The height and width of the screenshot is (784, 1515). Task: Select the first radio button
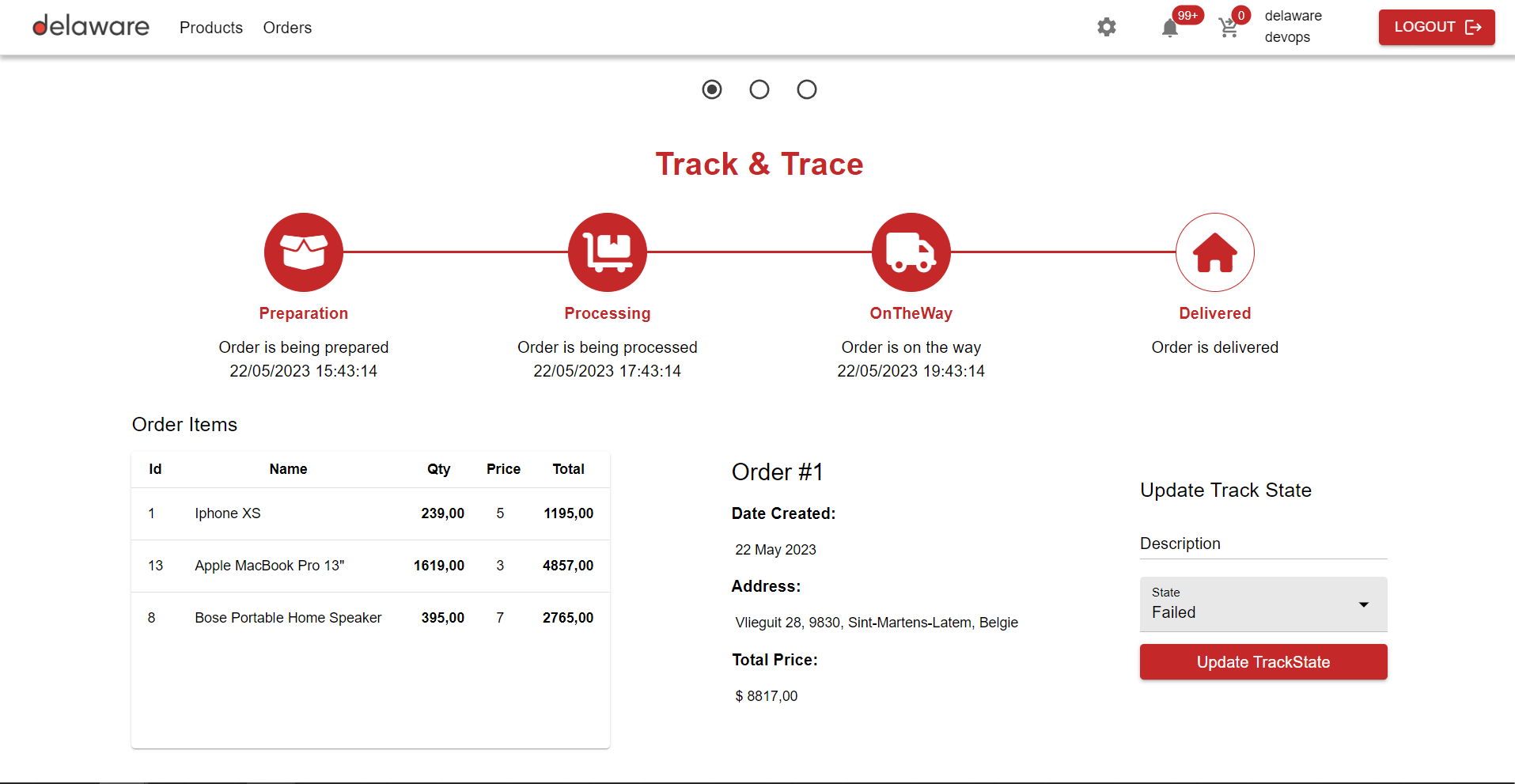click(712, 89)
